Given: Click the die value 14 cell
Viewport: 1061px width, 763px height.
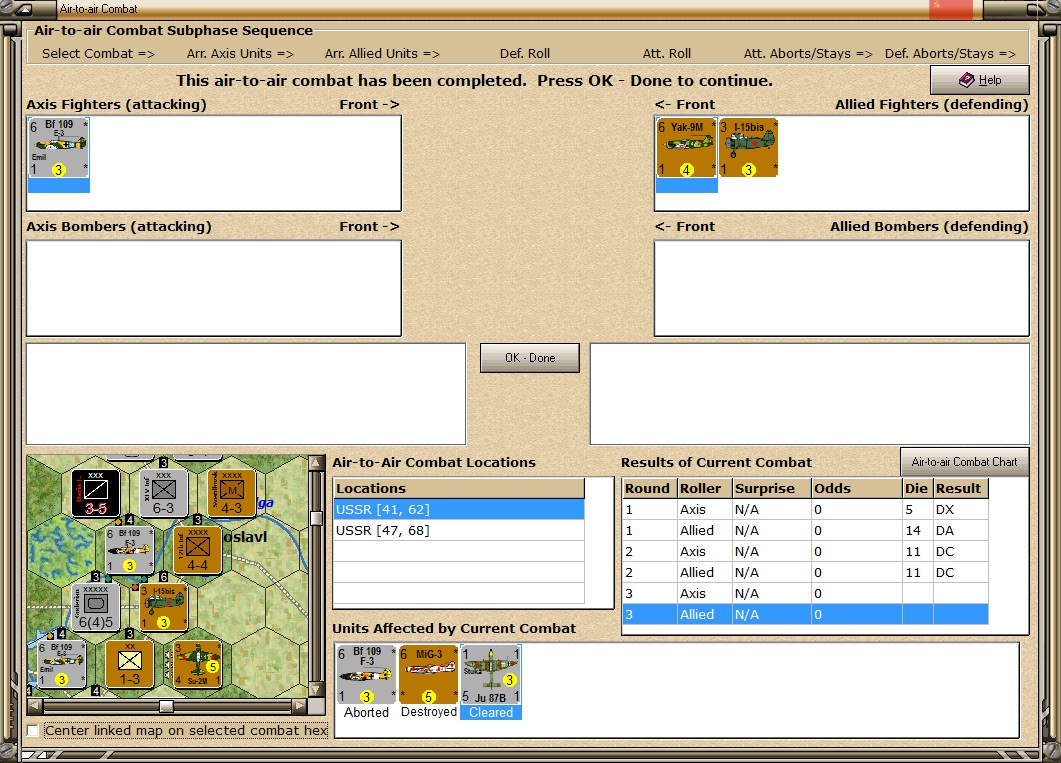Looking at the screenshot, I should pos(918,530).
